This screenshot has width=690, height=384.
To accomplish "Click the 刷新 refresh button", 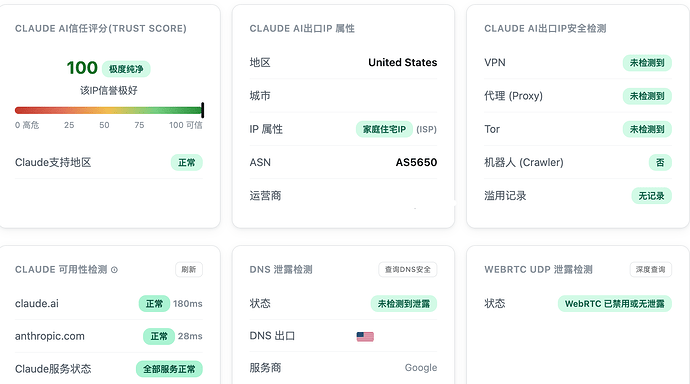I will click(x=189, y=269).
